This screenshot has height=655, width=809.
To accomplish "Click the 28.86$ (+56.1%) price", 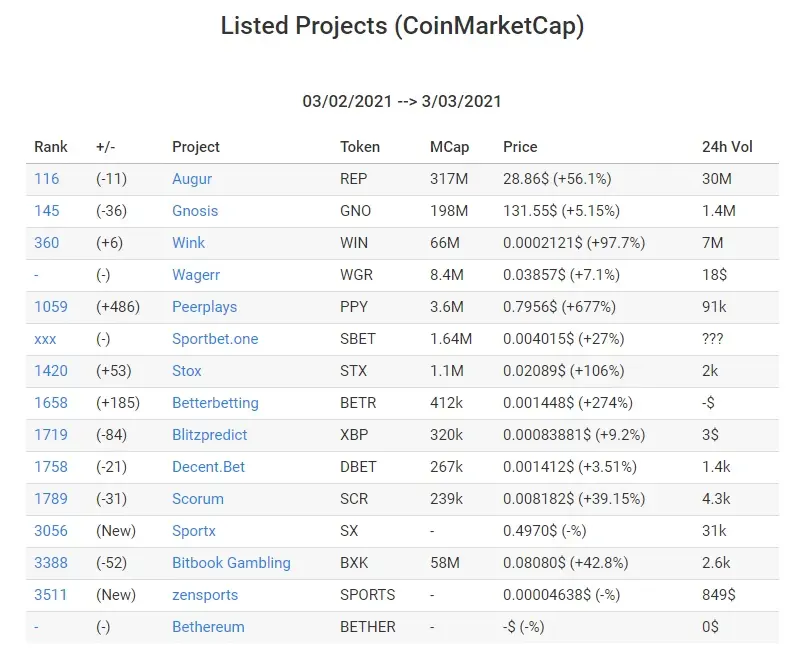I will [557, 179].
